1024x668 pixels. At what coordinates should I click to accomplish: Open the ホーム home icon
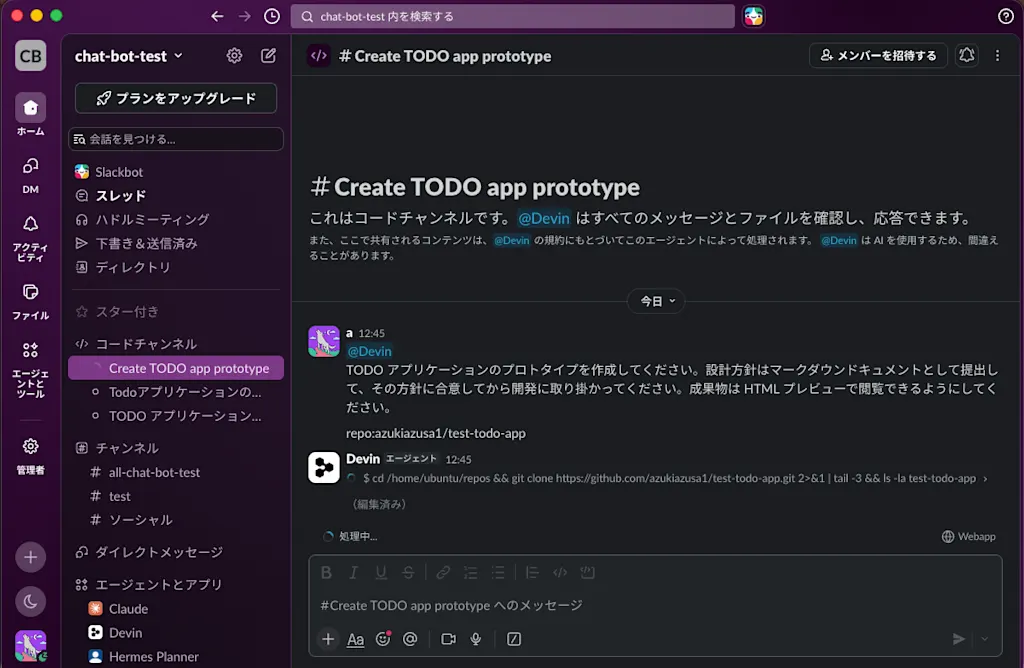[31, 108]
